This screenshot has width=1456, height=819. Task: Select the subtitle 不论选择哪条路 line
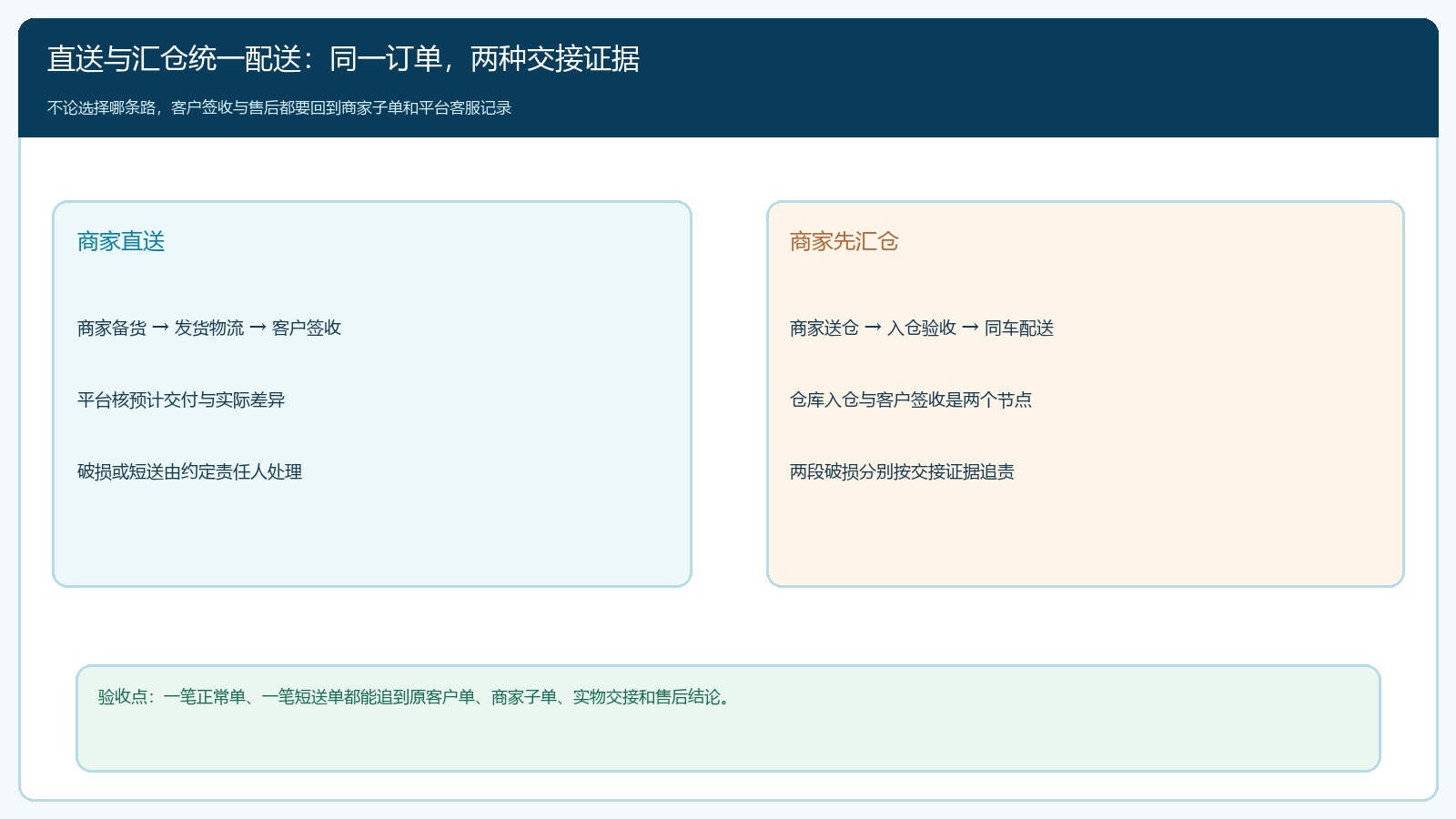click(279, 107)
